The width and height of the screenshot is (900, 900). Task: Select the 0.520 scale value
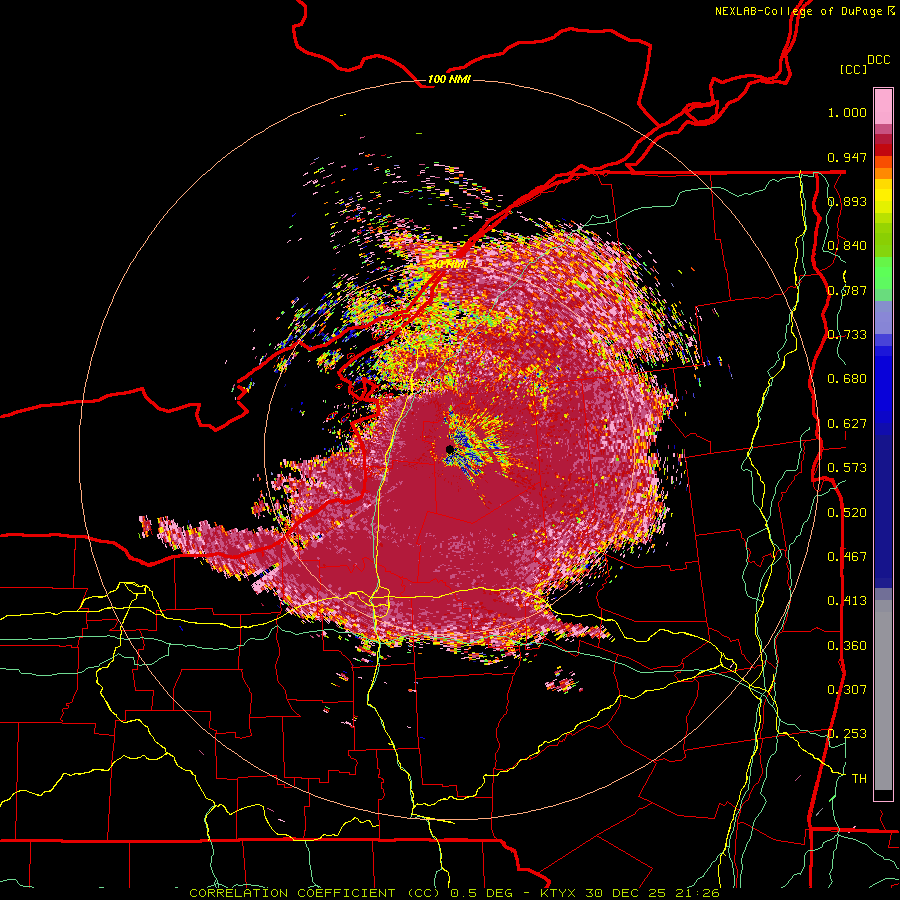pos(847,513)
